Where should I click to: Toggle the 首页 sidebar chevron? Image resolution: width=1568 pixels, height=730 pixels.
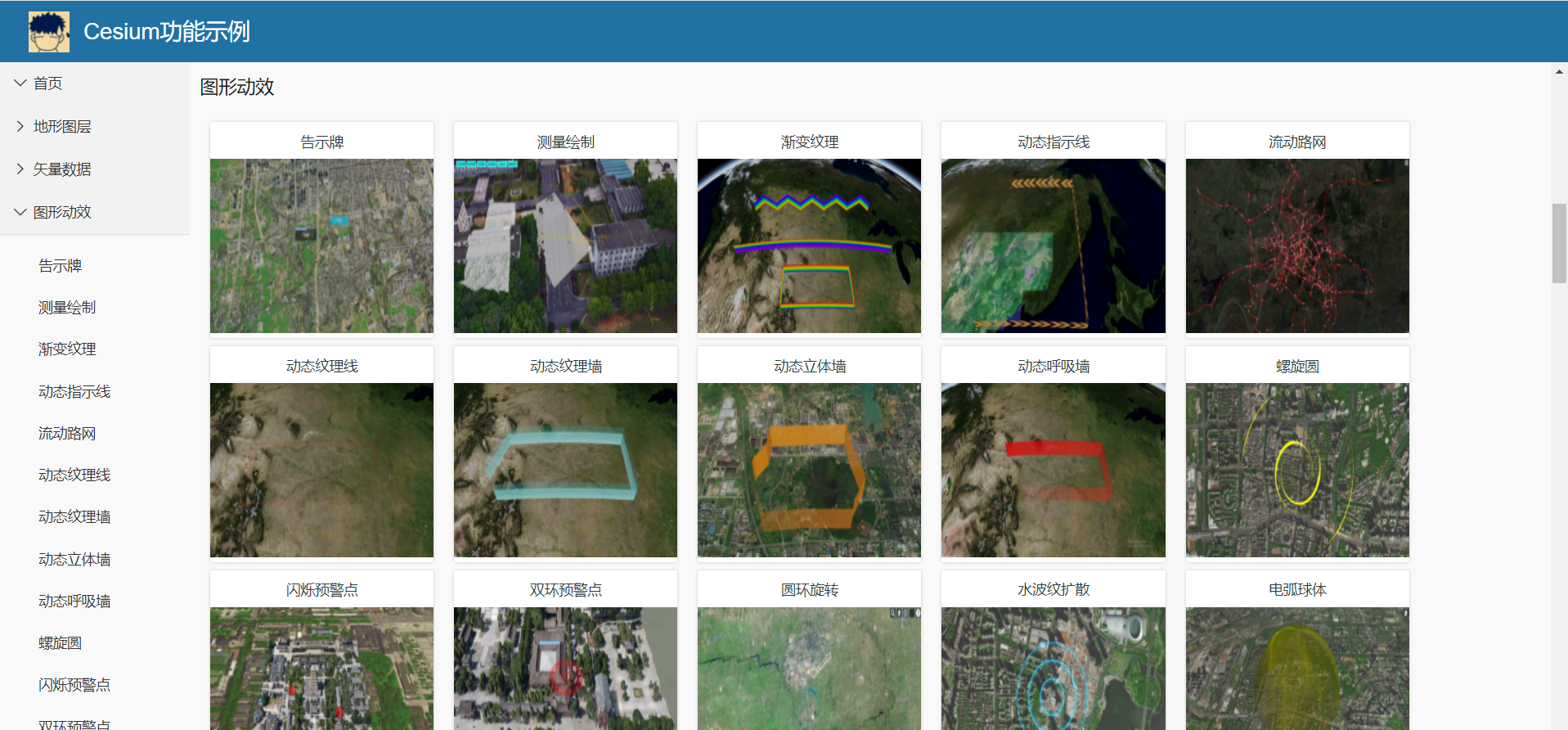(20, 83)
